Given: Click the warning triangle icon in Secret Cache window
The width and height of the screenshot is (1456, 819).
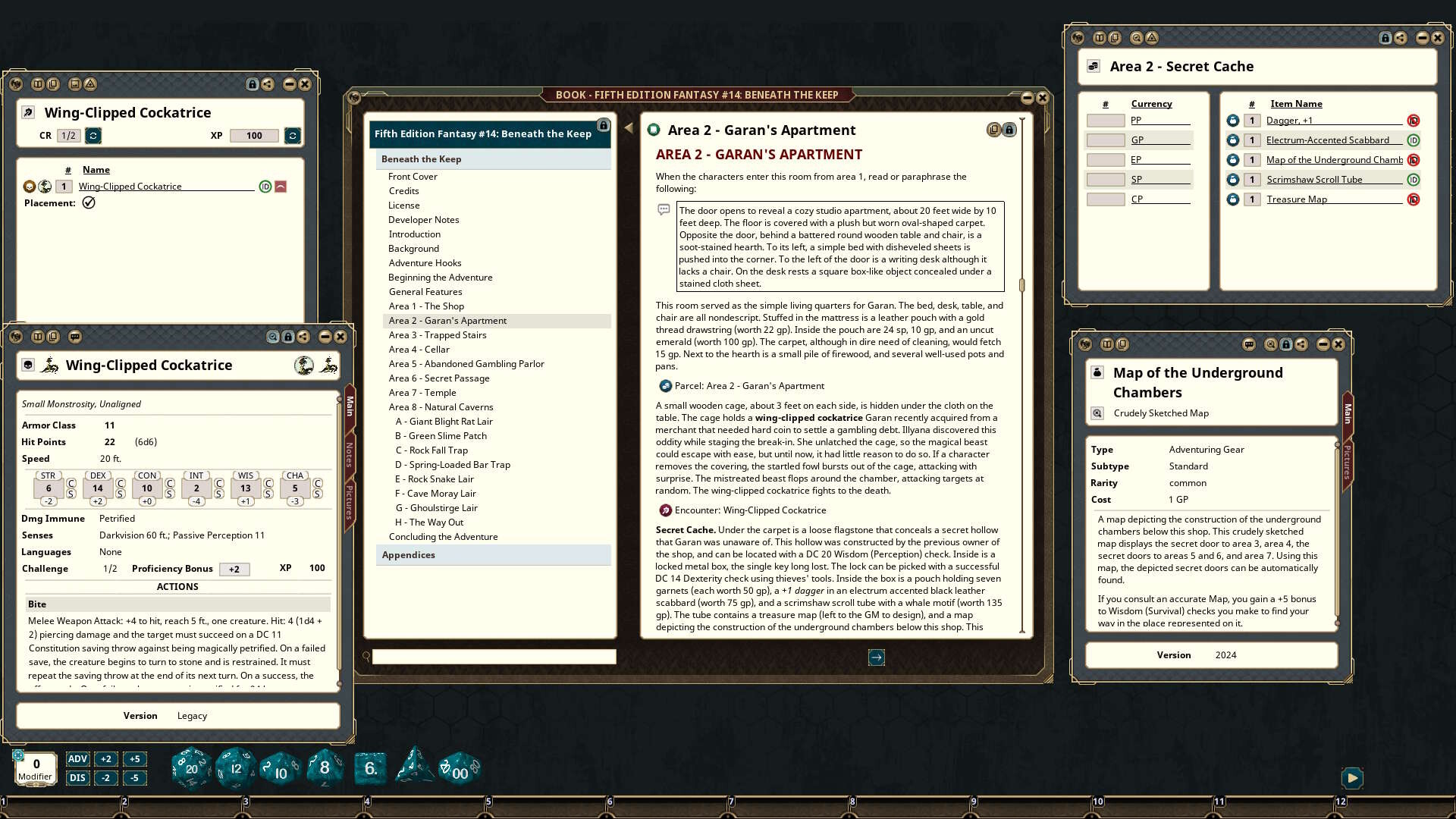Looking at the screenshot, I should (x=1152, y=38).
